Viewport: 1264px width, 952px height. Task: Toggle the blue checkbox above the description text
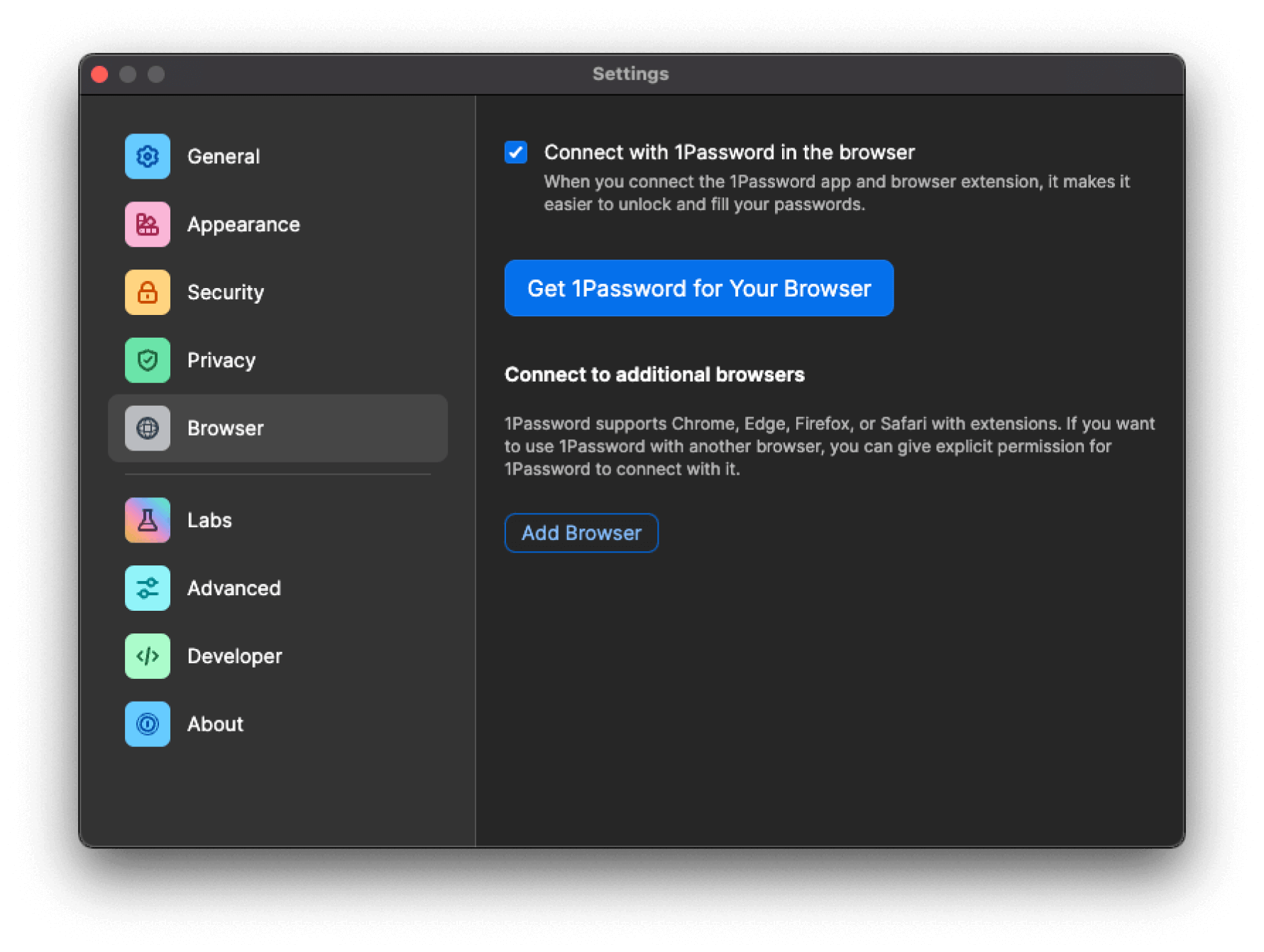pos(517,152)
